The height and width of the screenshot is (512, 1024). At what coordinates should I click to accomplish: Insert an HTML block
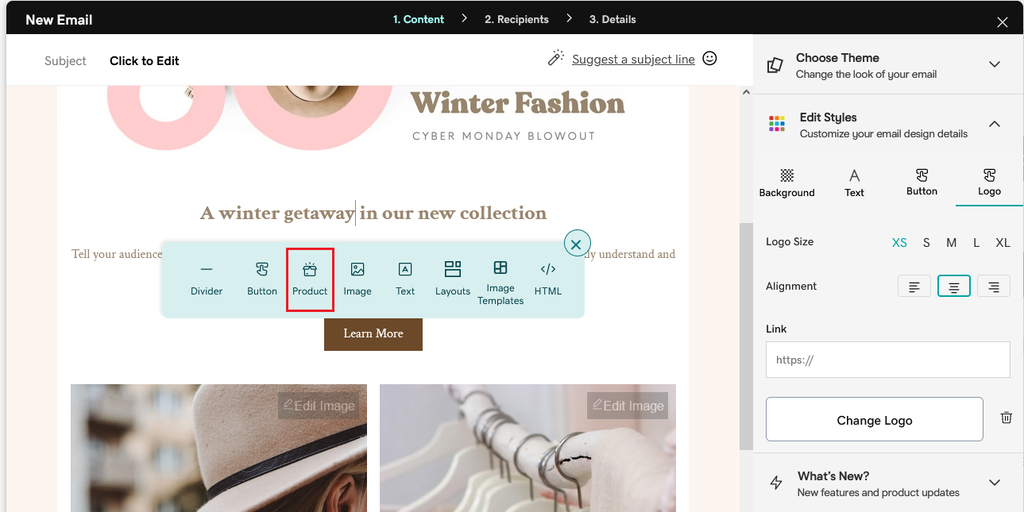click(548, 279)
